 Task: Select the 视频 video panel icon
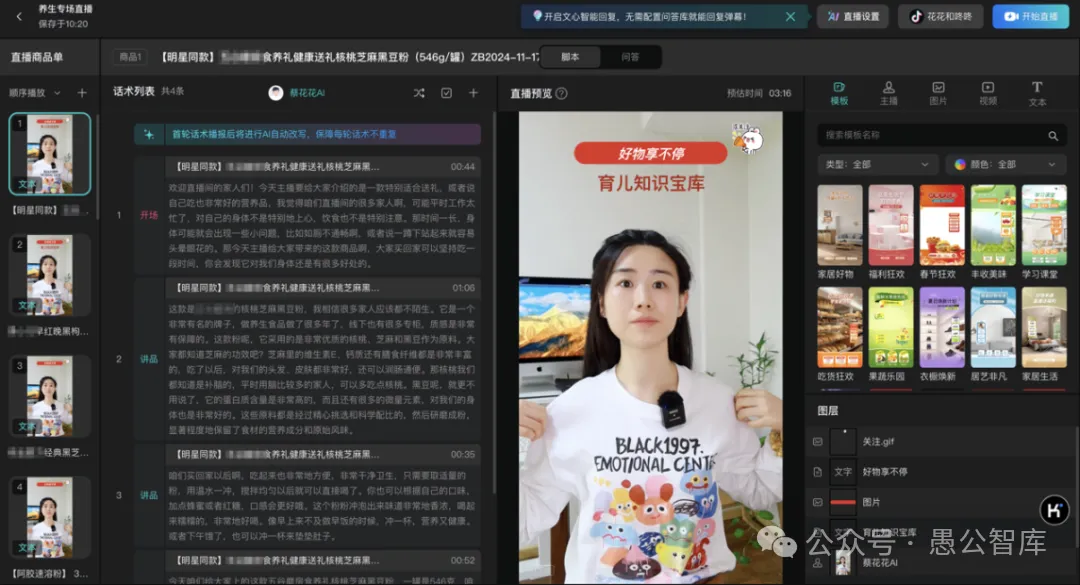(988, 95)
